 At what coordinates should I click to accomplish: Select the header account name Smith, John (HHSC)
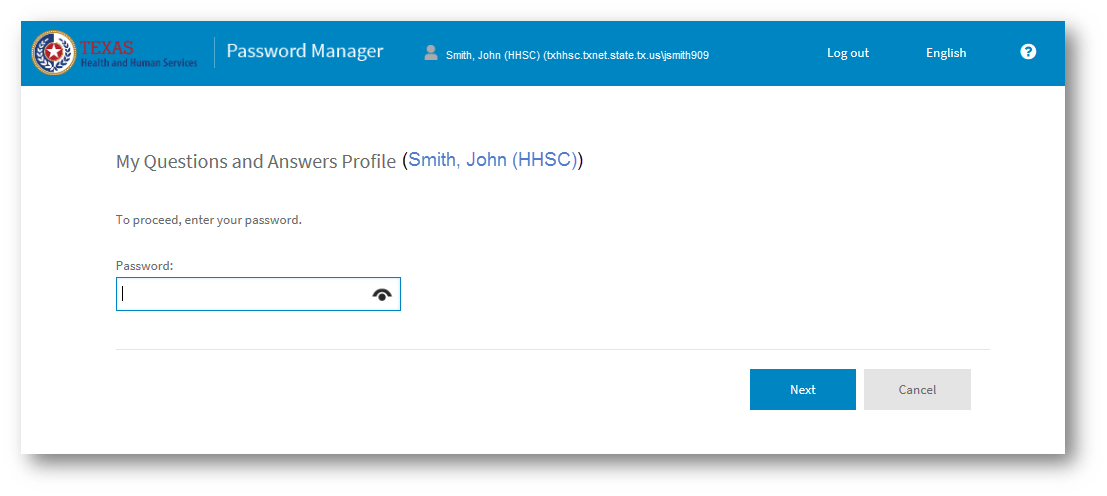pyautogui.click(x=493, y=55)
